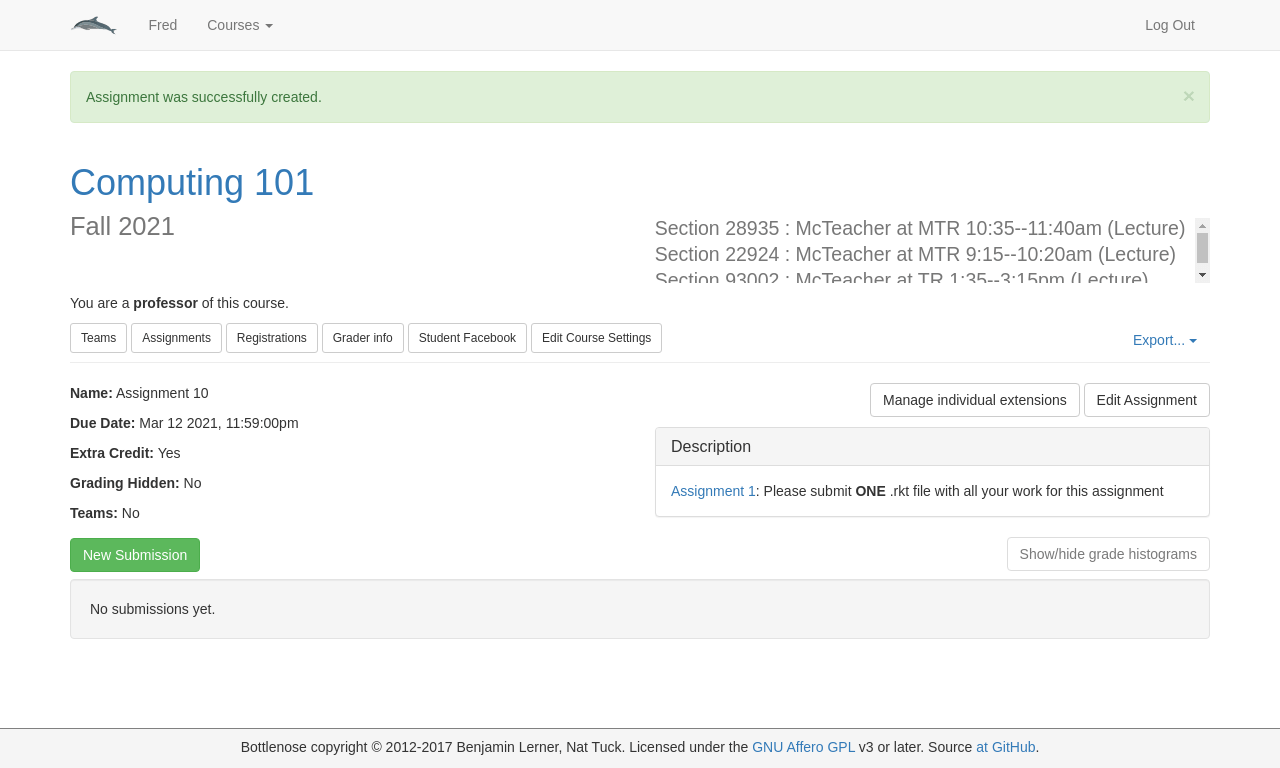Go to the Teams page
The width and height of the screenshot is (1280, 768).
(98, 338)
